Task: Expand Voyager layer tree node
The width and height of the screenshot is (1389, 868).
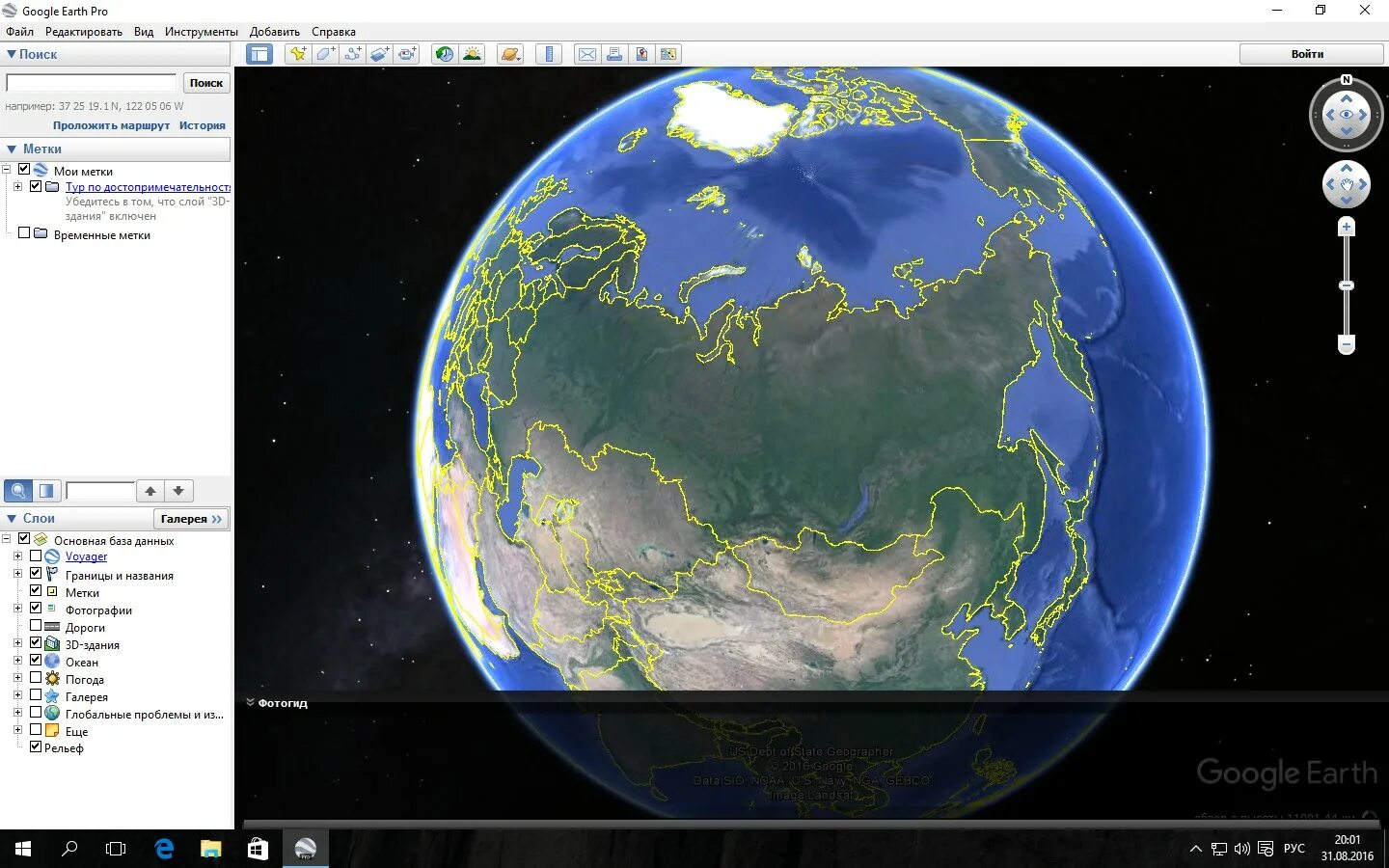Action: pyautogui.click(x=17, y=556)
